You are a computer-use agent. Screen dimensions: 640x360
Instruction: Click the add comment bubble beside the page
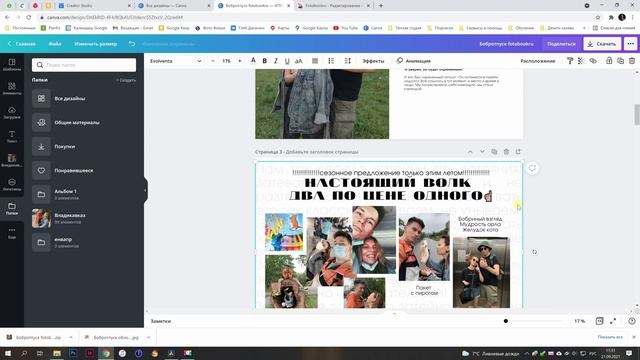pyautogui.click(x=532, y=168)
